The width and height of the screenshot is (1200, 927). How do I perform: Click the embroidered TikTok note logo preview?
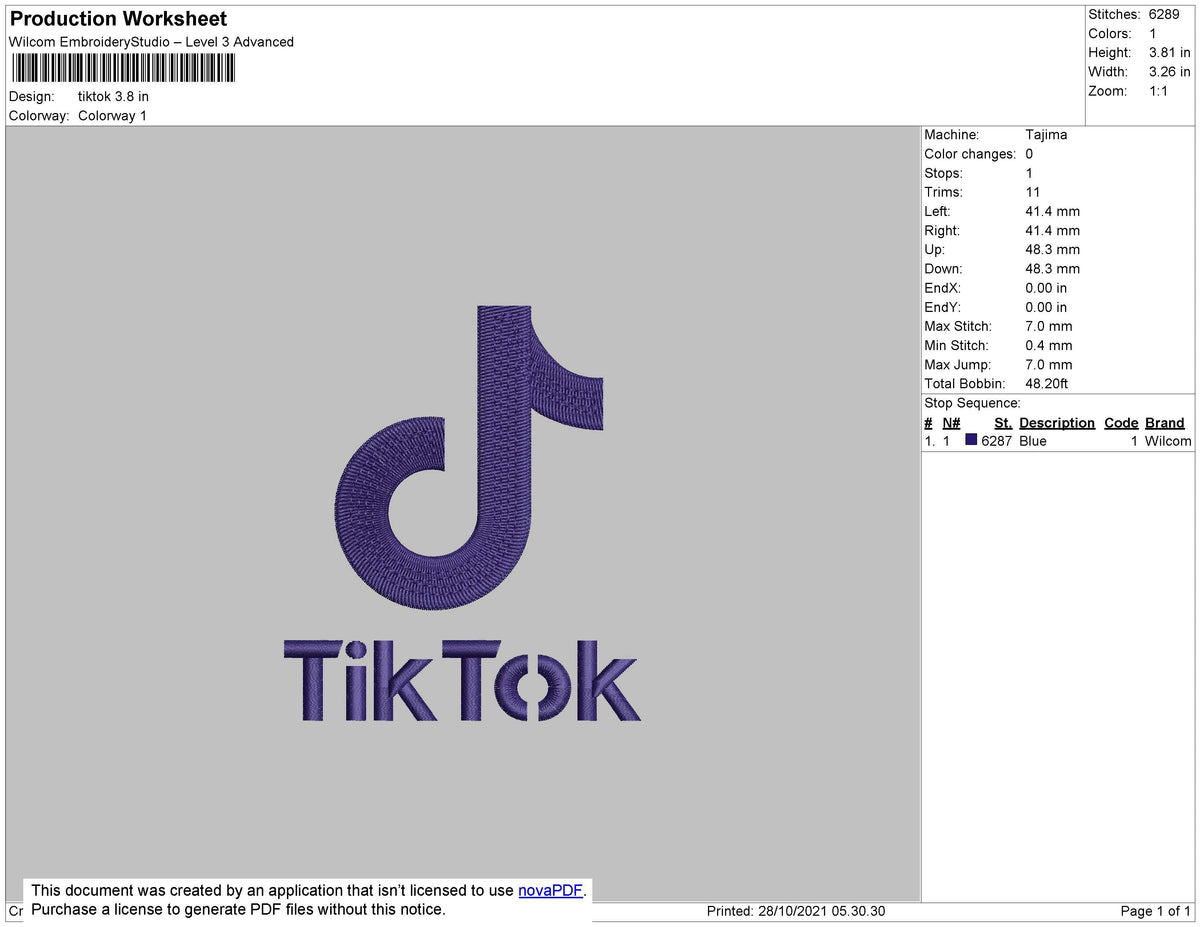pos(469,456)
